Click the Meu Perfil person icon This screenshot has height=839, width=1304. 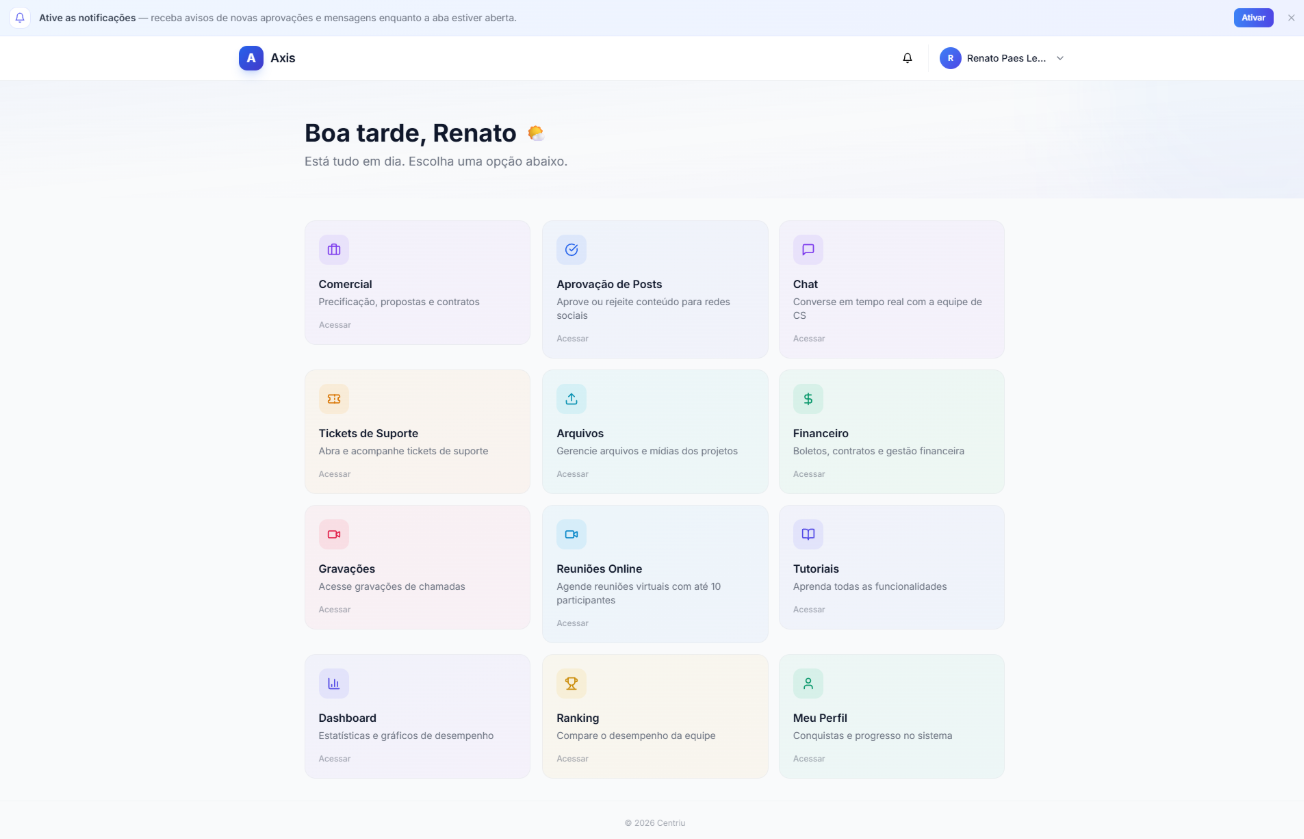click(808, 684)
